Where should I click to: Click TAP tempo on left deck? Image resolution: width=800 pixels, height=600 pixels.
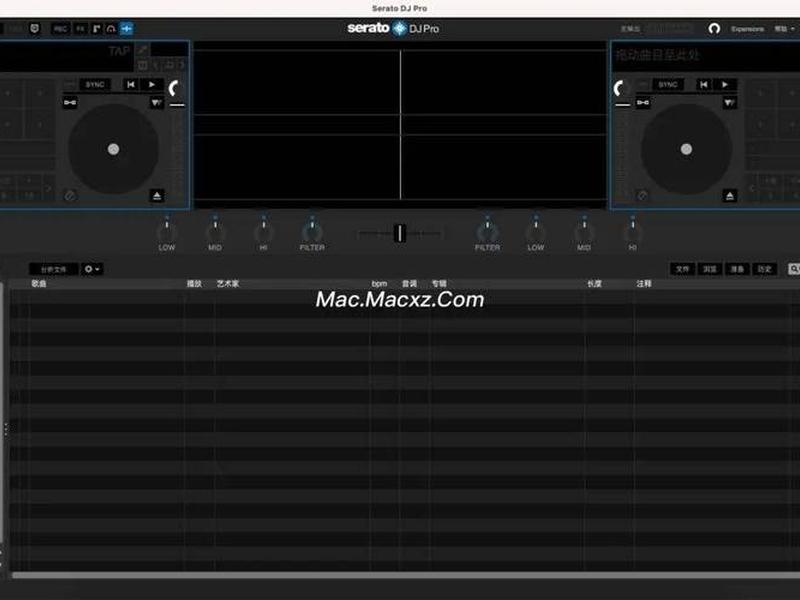click(119, 51)
